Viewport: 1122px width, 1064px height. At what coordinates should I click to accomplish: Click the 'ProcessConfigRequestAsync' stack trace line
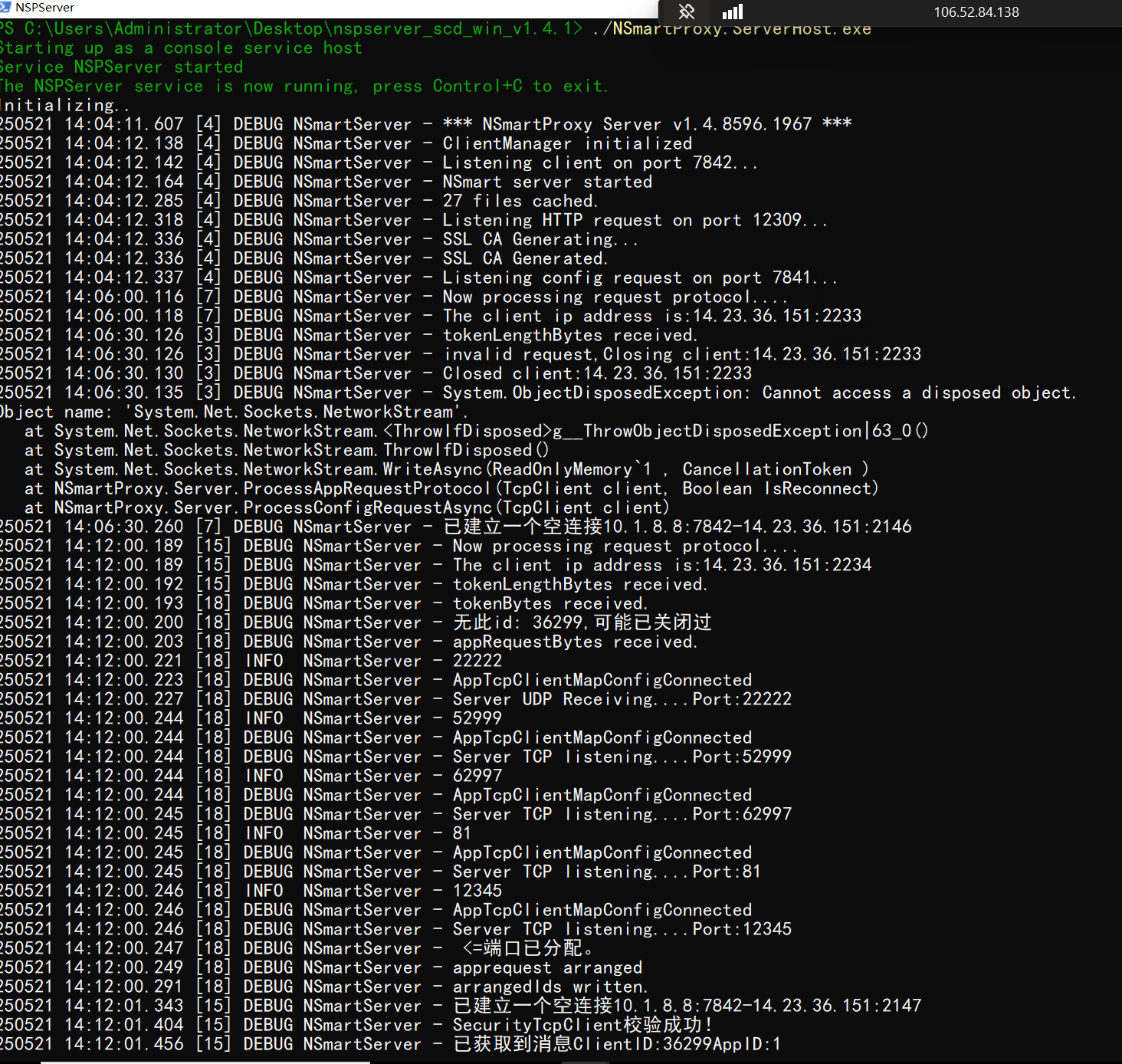click(x=347, y=508)
